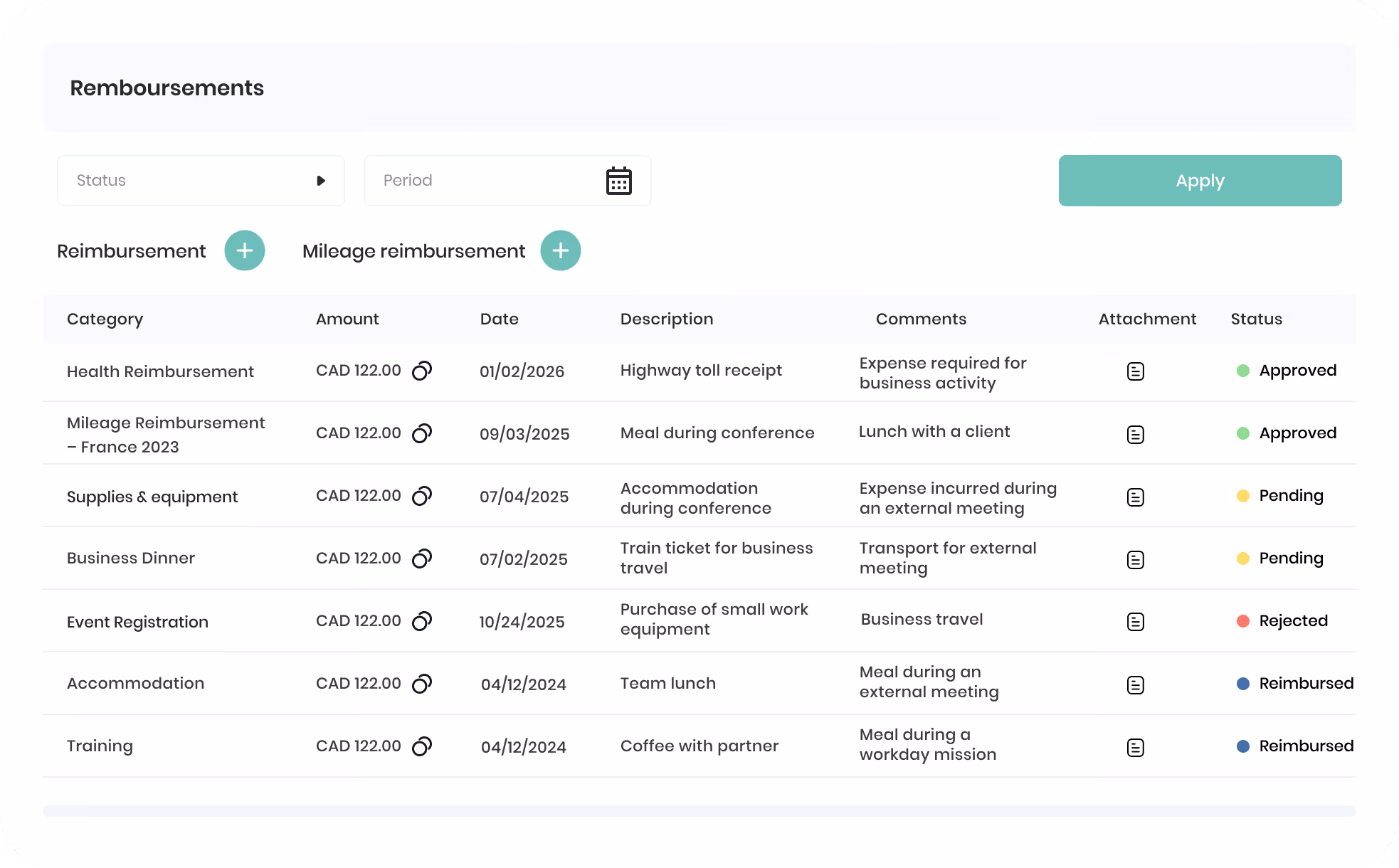
Task: Click currency icon in Training row
Action: click(423, 746)
